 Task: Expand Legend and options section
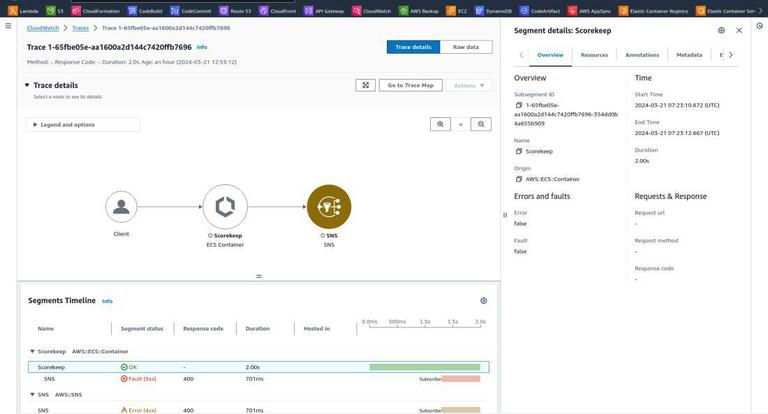click(x=64, y=125)
